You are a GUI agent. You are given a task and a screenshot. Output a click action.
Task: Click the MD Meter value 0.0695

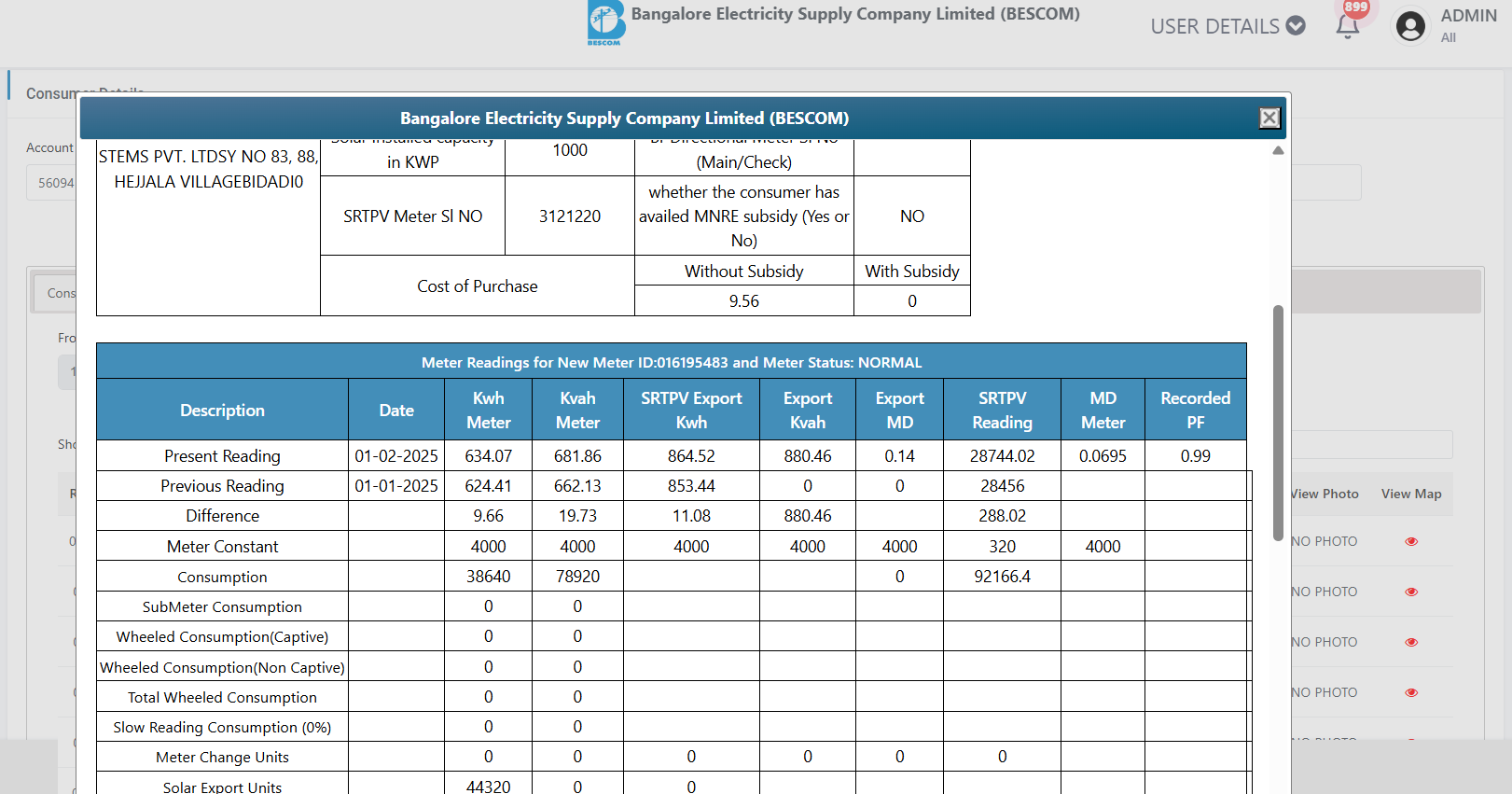(x=1103, y=456)
